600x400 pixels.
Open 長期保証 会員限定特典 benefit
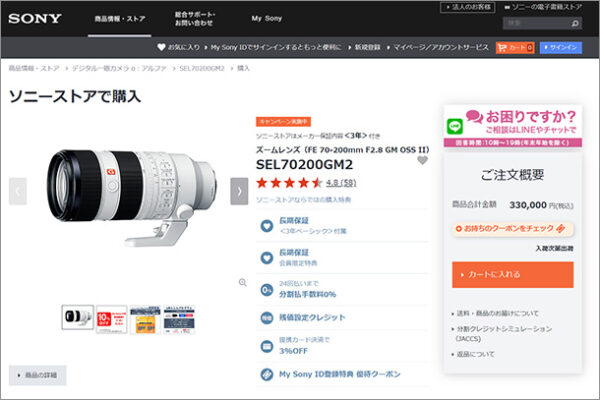click(342, 258)
